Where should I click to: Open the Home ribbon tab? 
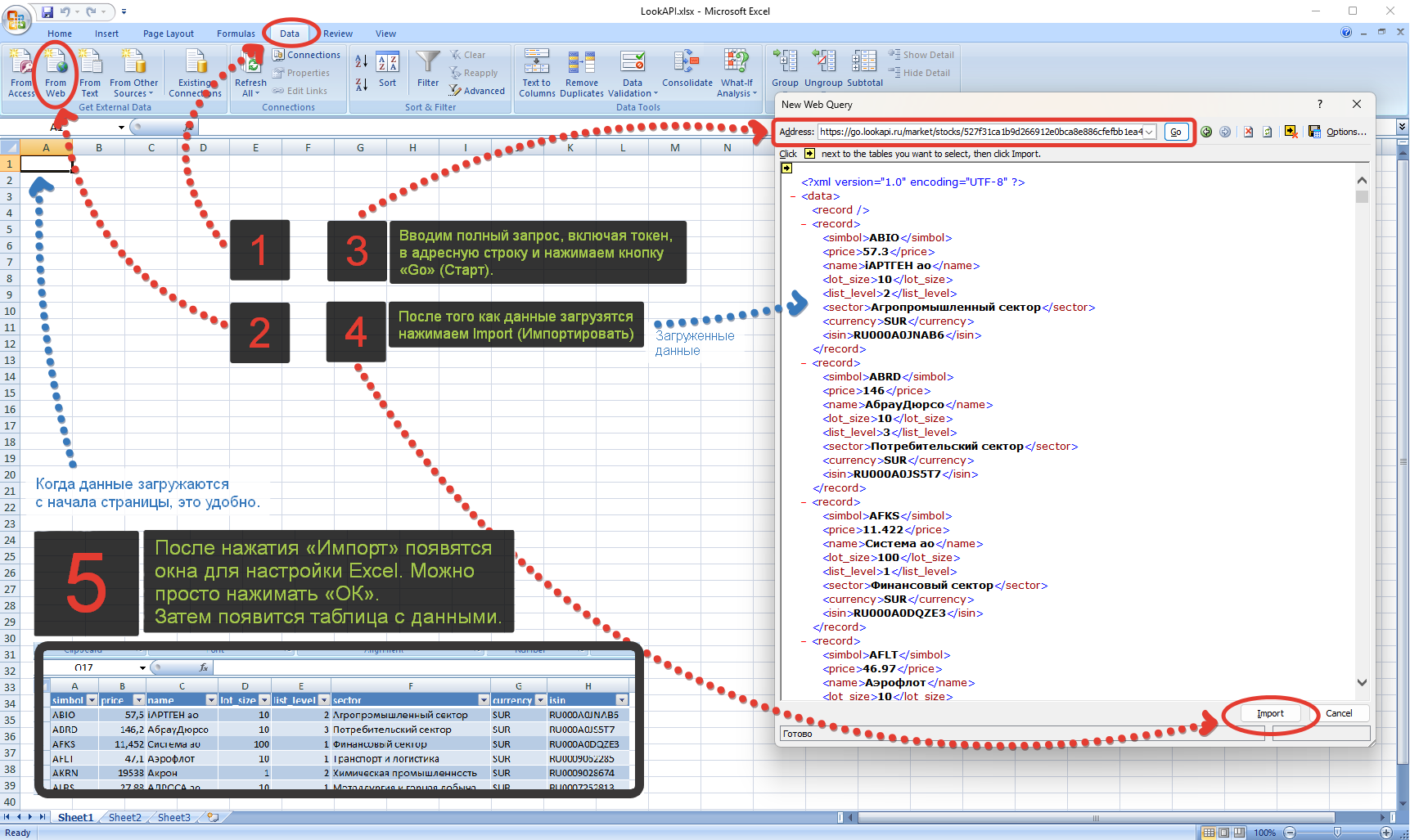(60, 34)
